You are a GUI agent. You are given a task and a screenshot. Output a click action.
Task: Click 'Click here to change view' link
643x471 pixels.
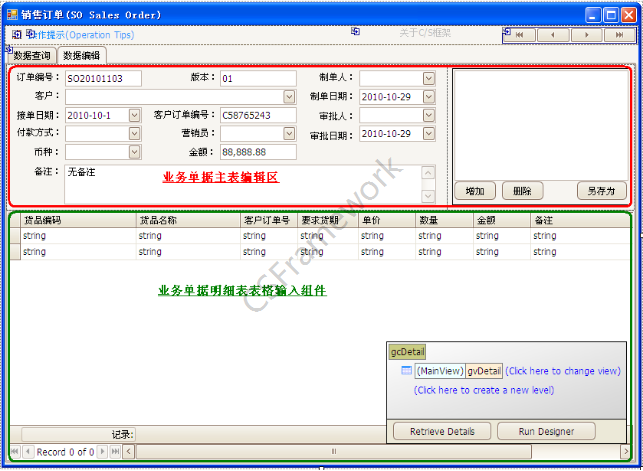(563, 371)
